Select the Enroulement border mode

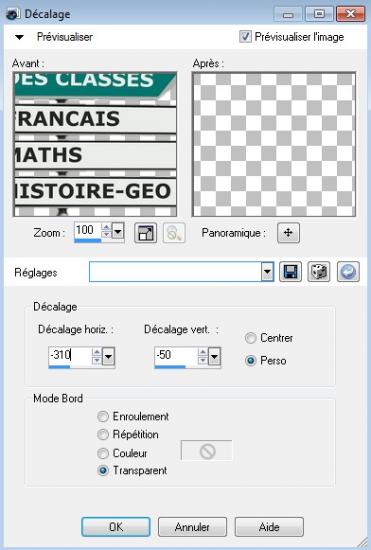click(x=103, y=417)
